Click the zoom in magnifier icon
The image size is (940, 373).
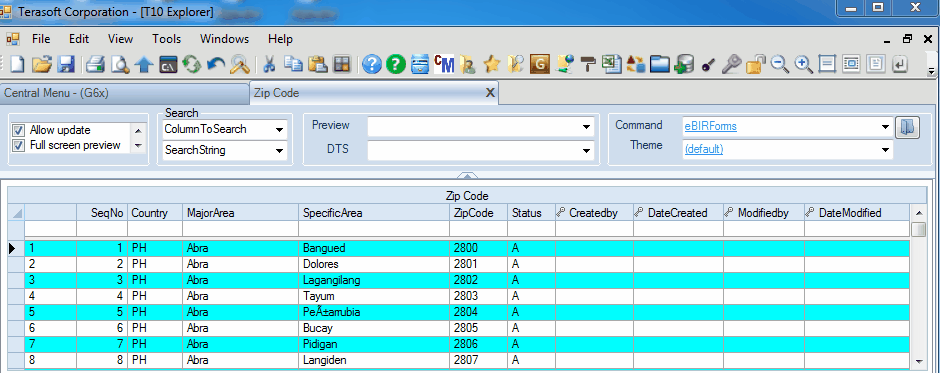pos(803,64)
